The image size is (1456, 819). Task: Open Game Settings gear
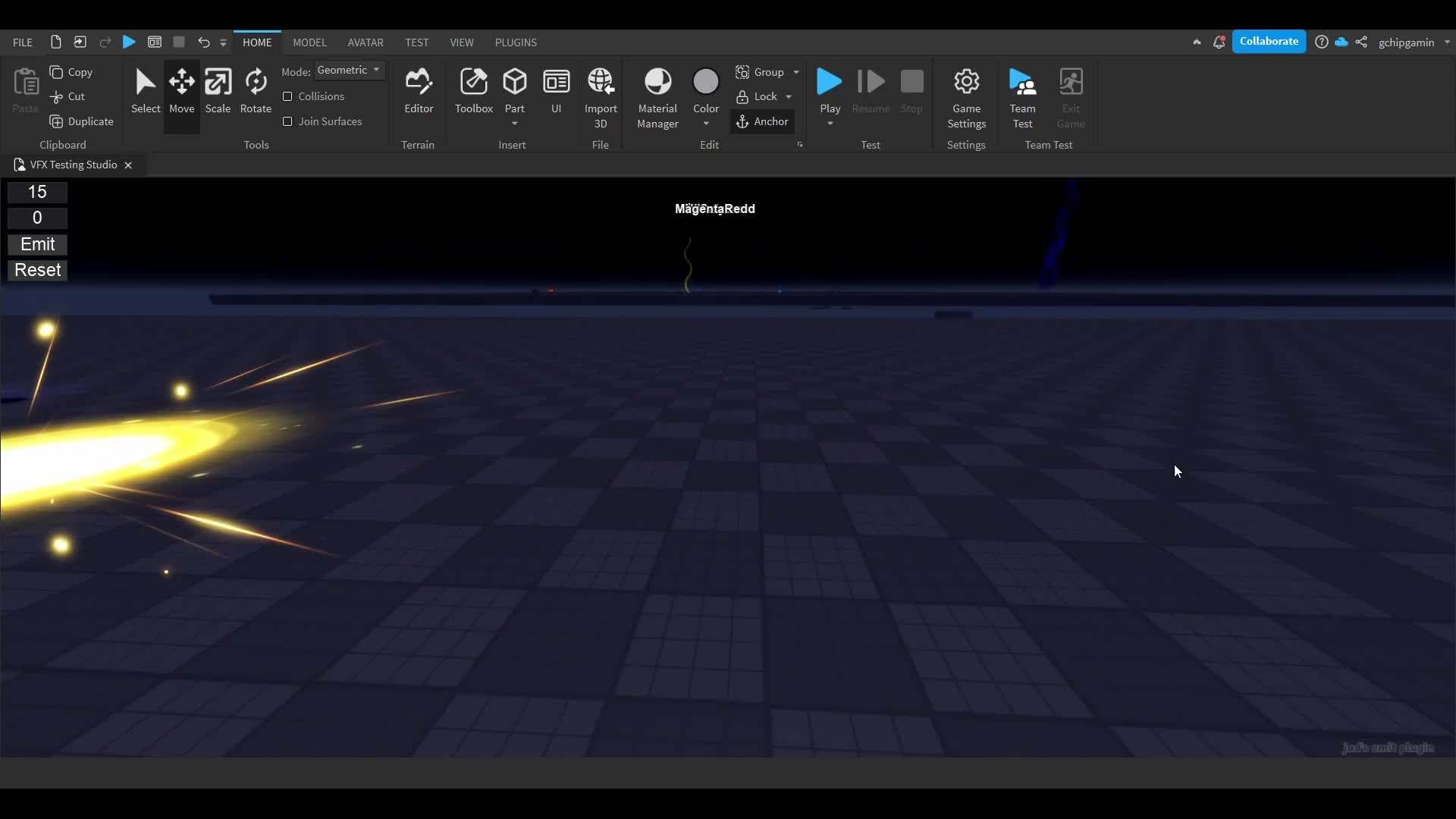[x=966, y=82]
